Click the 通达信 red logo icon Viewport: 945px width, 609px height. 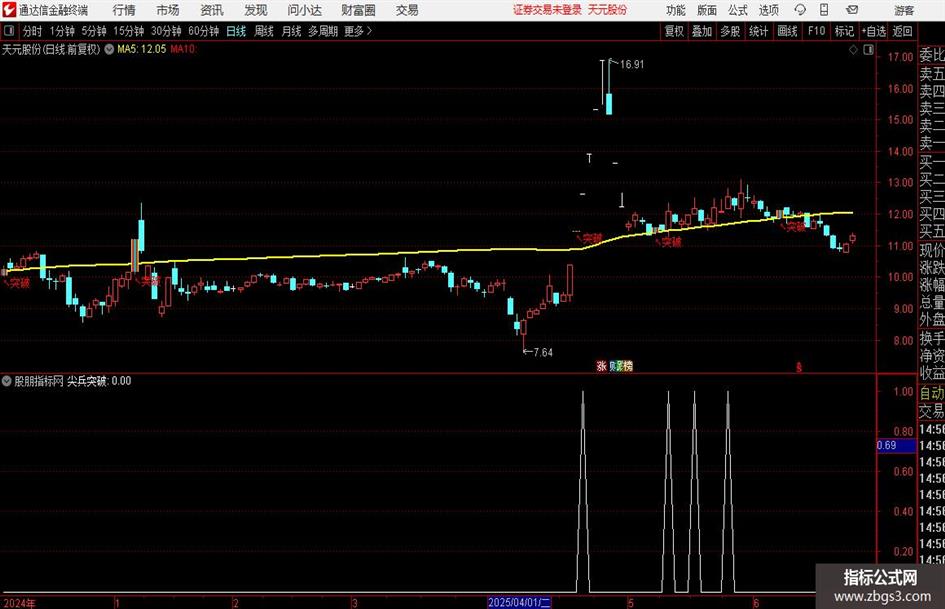pos(9,10)
